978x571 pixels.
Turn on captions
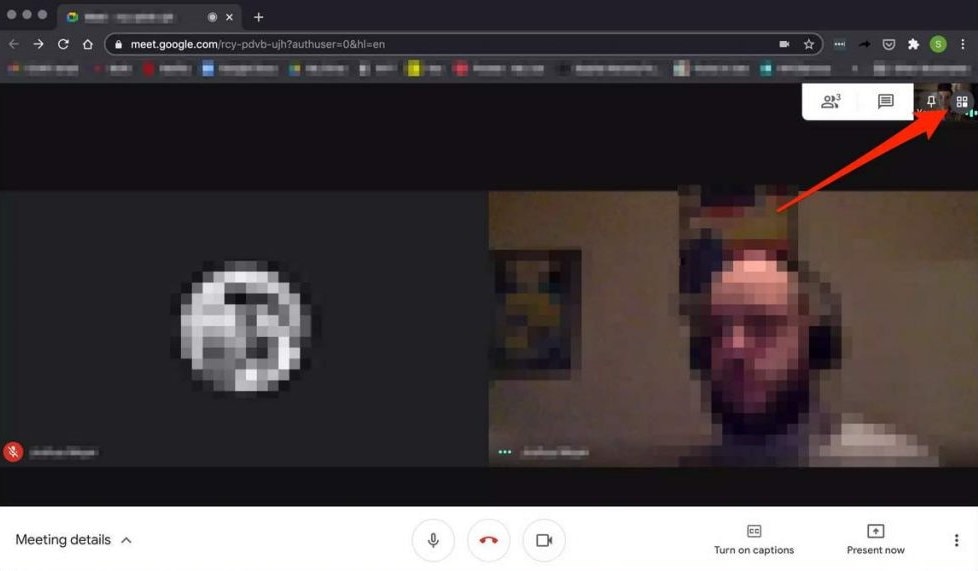click(x=753, y=540)
